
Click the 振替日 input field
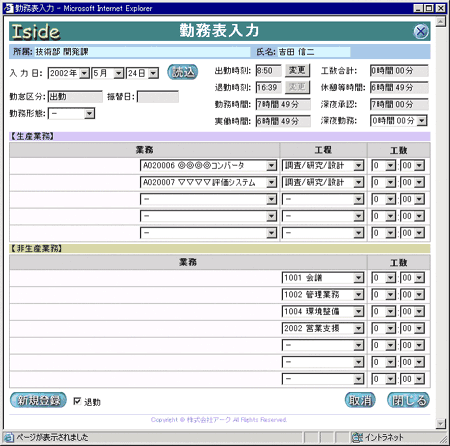click(x=158, y=97)
